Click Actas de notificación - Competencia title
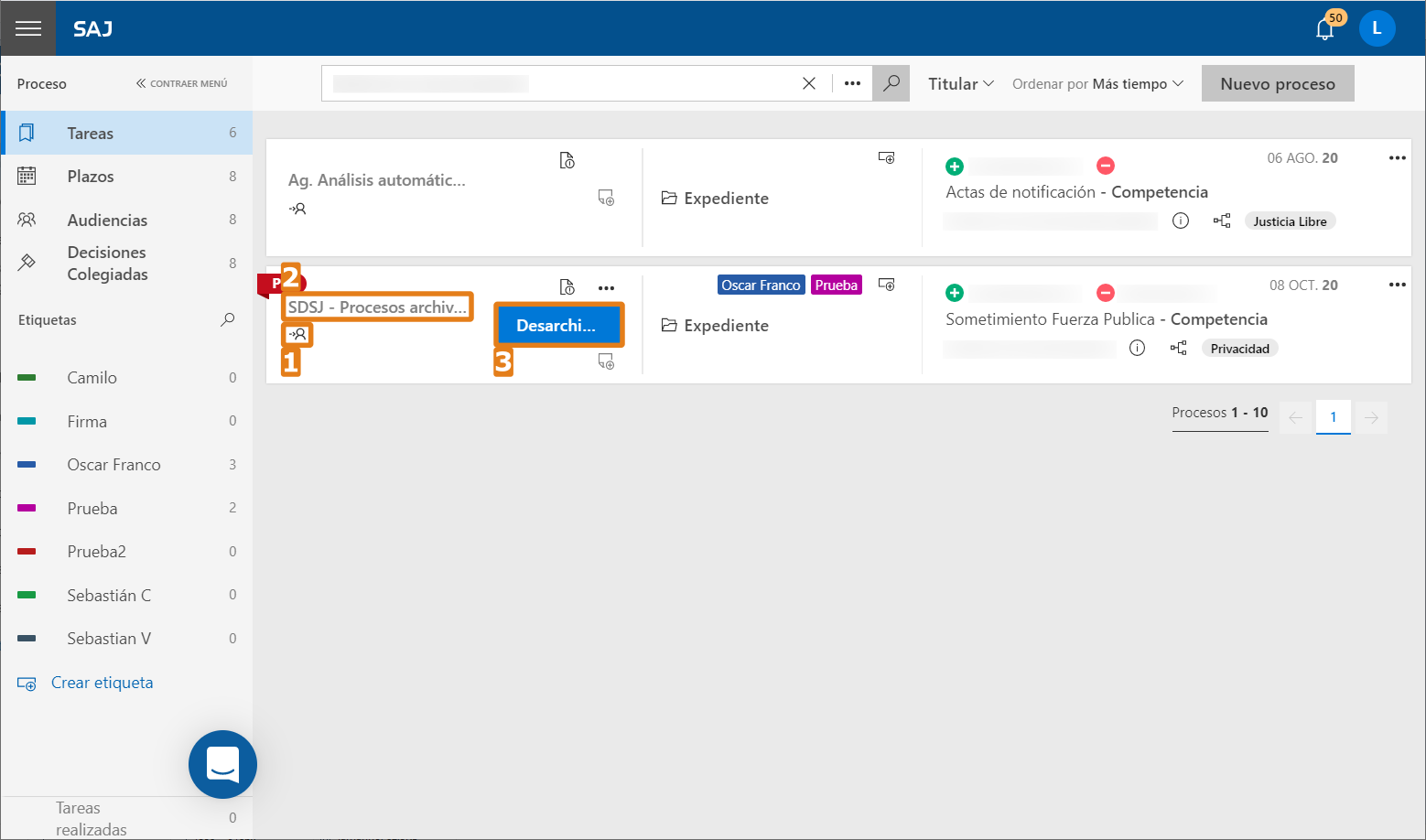 click(x=1077, y=192)
